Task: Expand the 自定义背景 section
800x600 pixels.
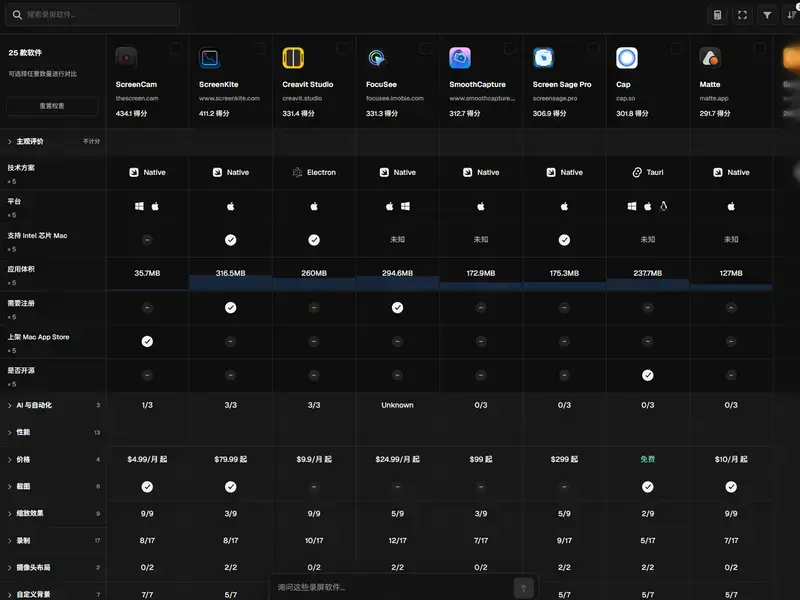Action: click(53, 594)
